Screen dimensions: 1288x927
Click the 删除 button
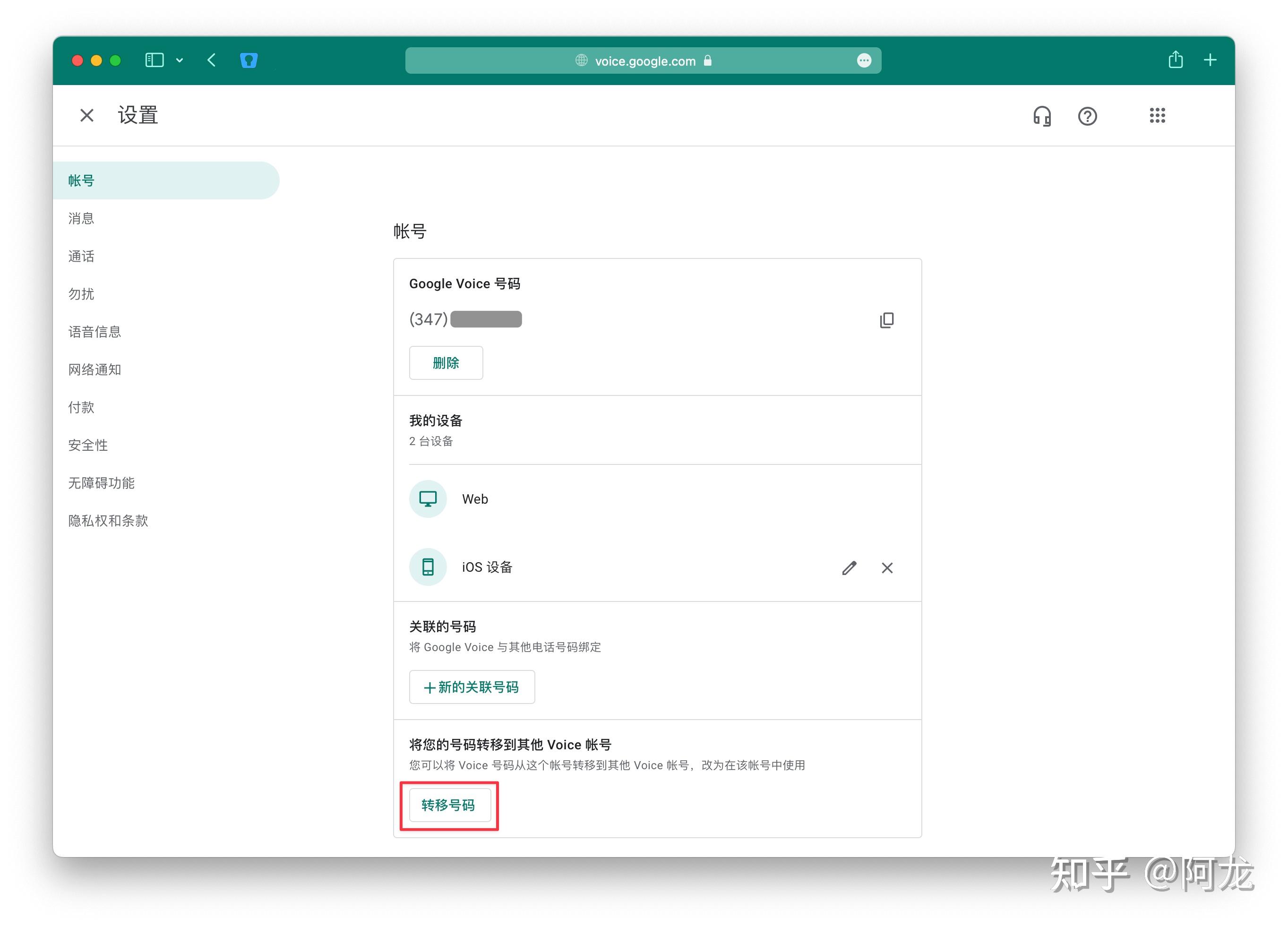446,362
